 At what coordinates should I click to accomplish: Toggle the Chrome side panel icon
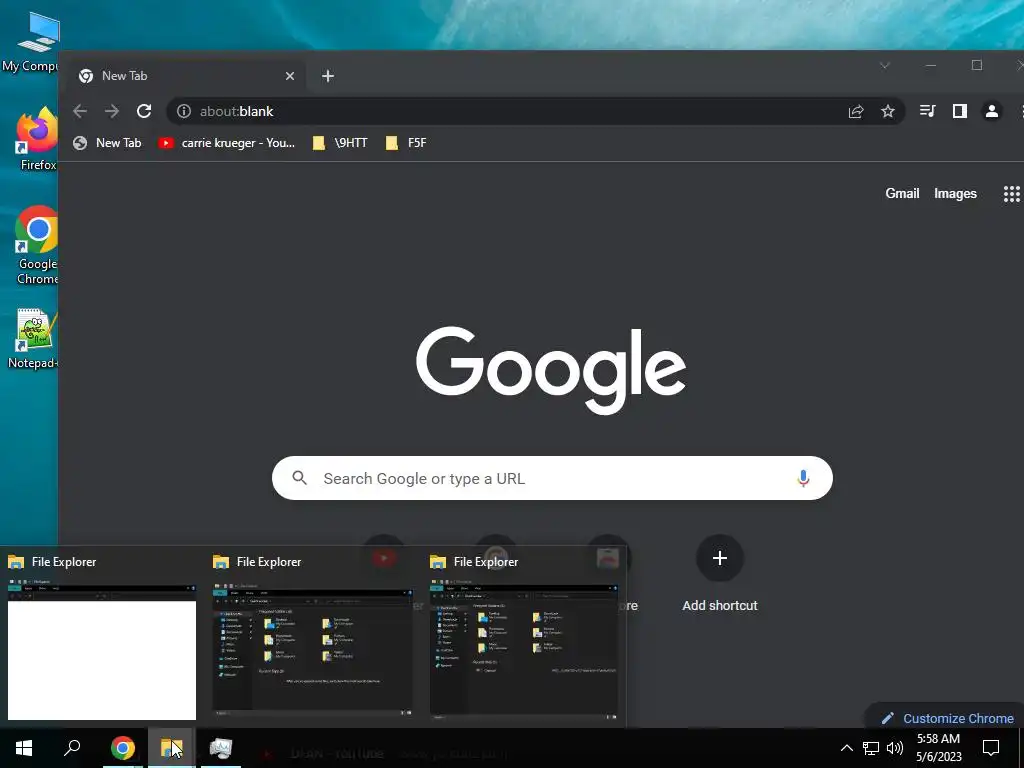(959, 111)
